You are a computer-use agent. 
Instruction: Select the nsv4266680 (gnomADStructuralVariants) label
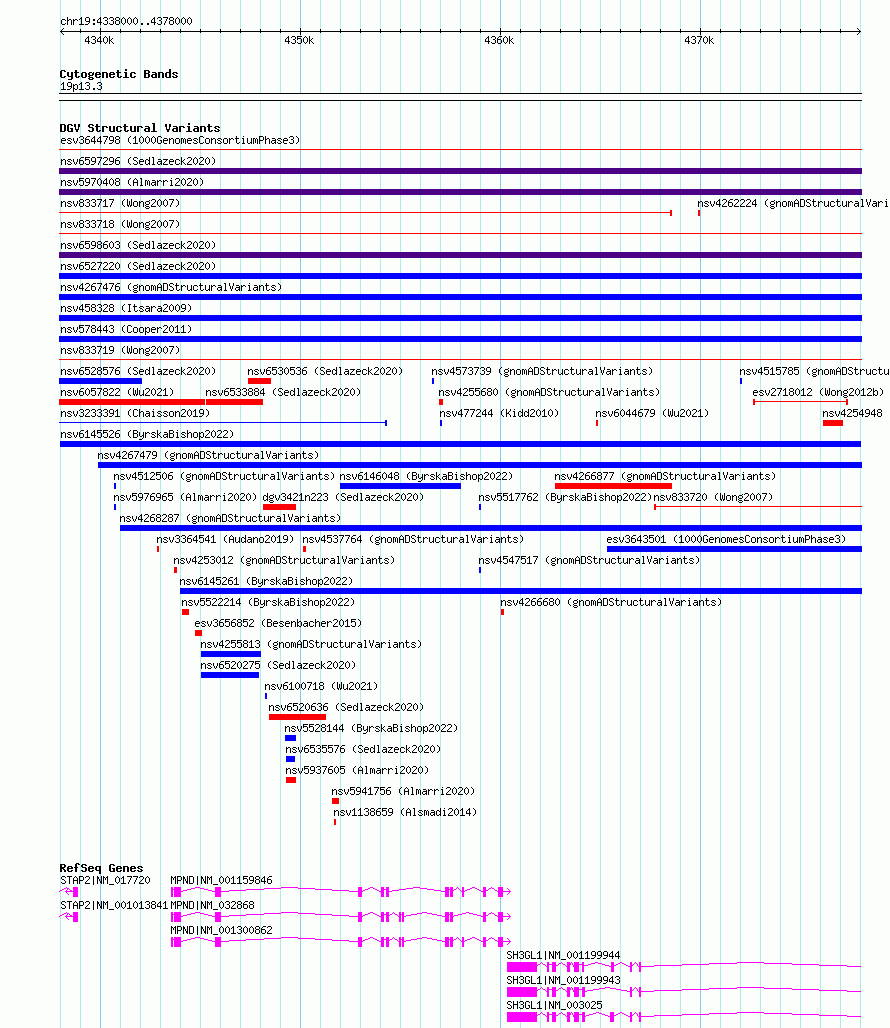click(x=611, y=602)
